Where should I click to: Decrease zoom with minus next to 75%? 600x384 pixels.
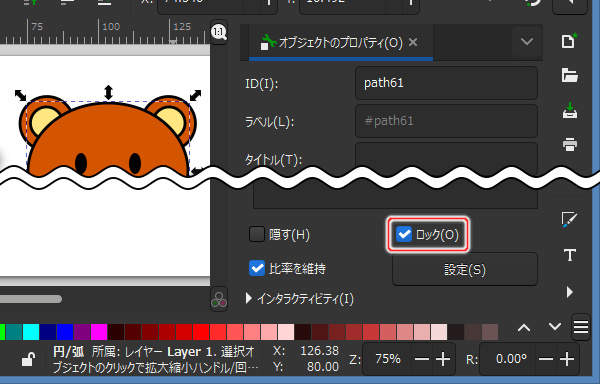pos(422,359)
